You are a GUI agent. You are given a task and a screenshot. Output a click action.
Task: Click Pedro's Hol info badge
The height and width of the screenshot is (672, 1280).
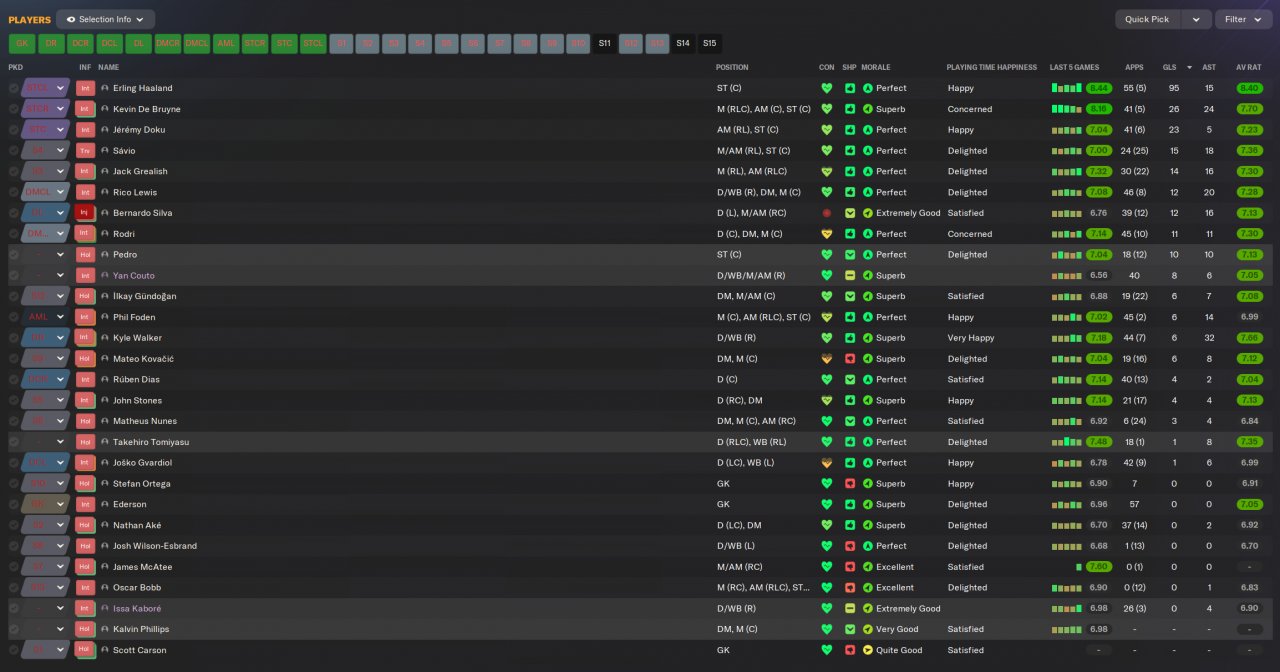tap(85, 255)
